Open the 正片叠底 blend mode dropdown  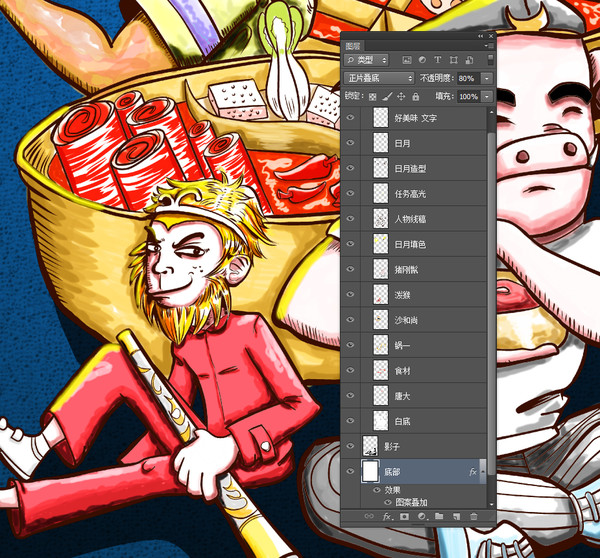[379, 78]
